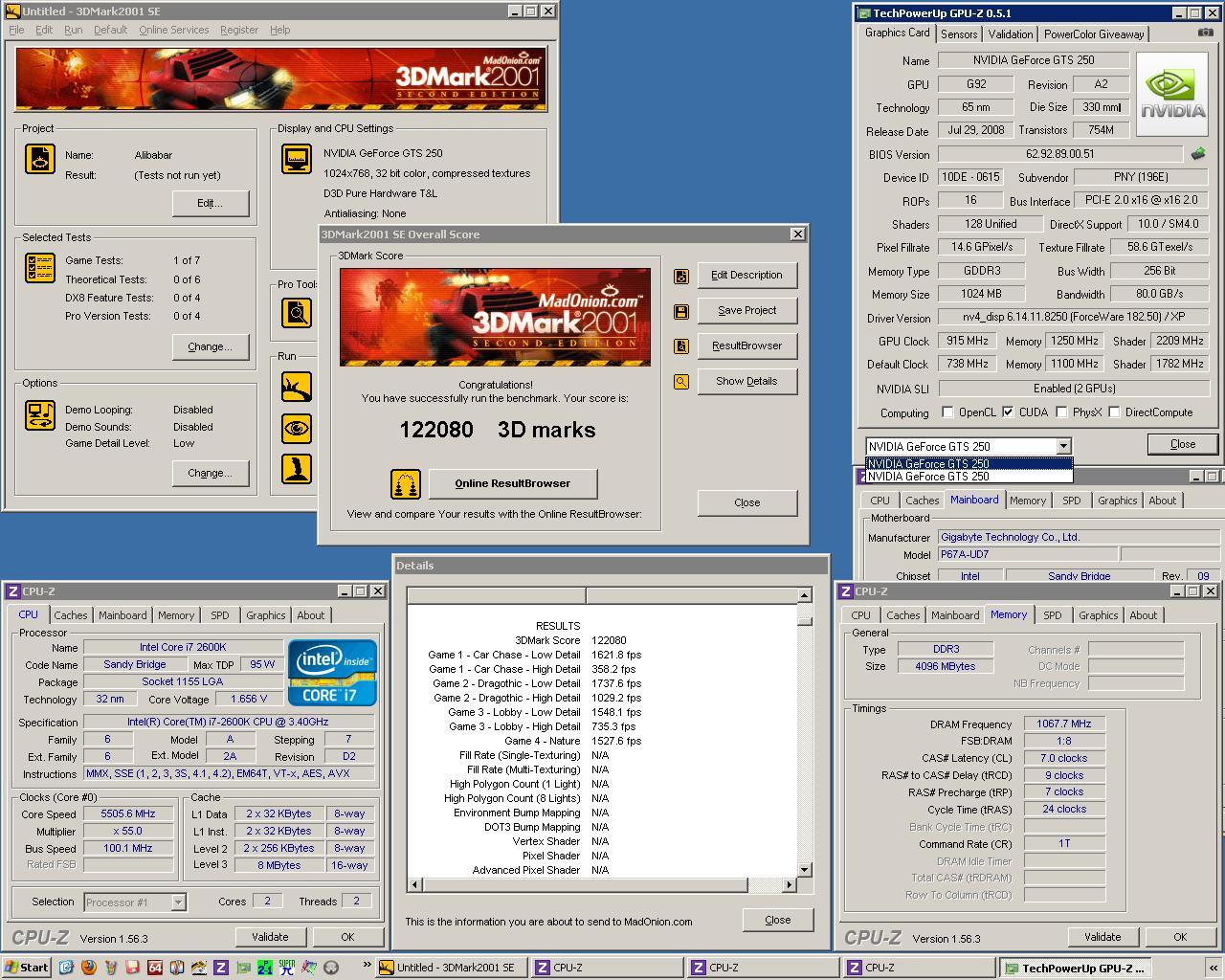Viewport: 1225px width, 980px height.
Task: Enable the DirectCompute checkbox in GPU-Z
Action: 1114,412
